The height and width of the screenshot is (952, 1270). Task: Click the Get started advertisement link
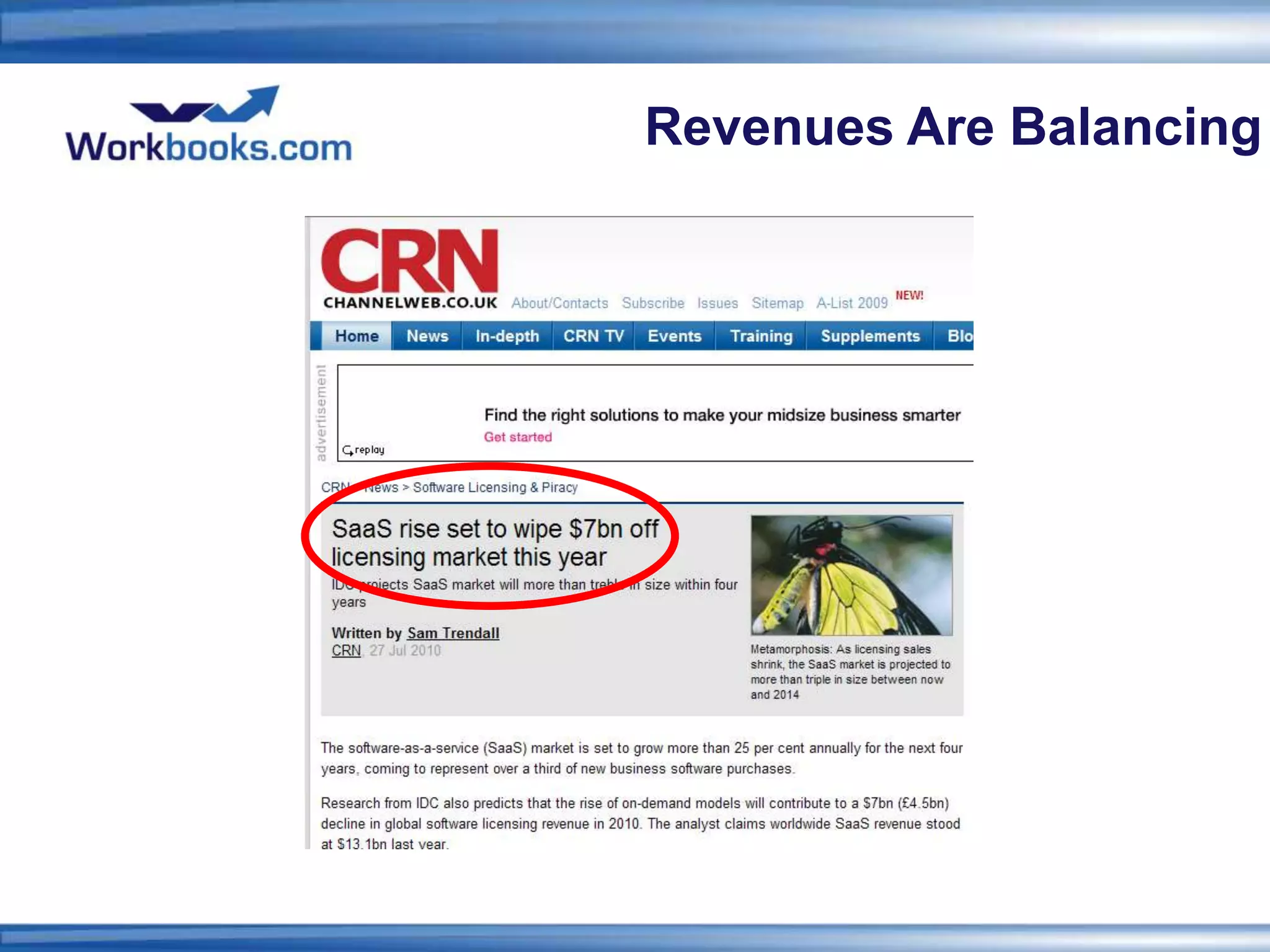click(x=518, y=437)
